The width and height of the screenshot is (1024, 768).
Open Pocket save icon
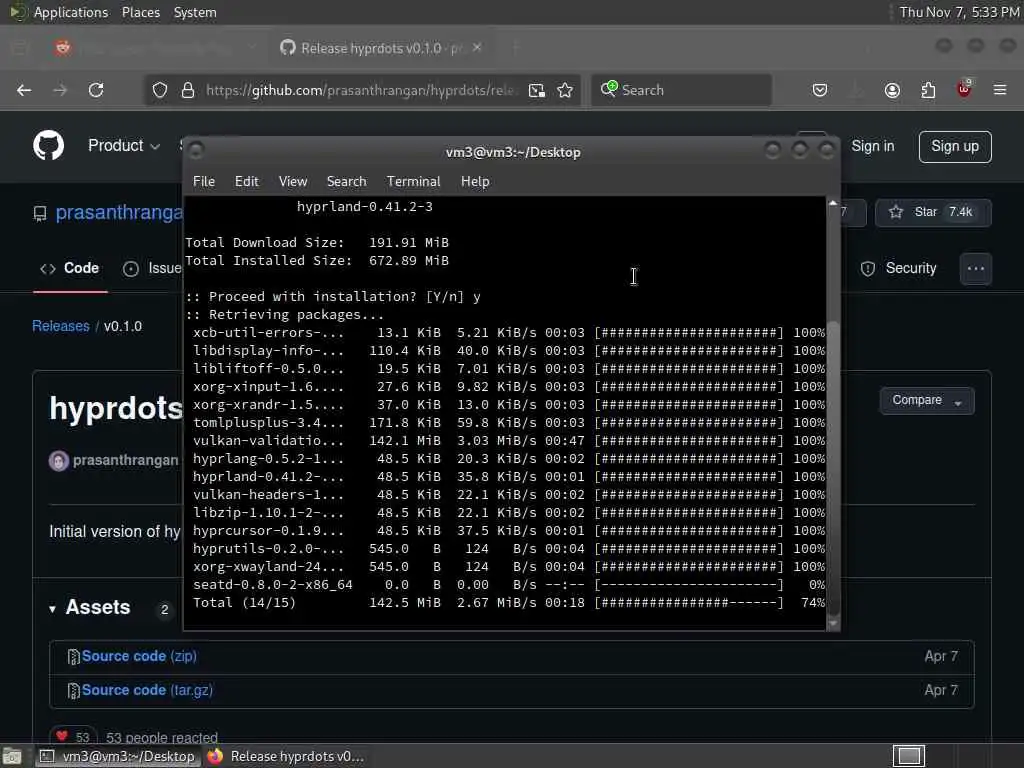pos(820,90)
